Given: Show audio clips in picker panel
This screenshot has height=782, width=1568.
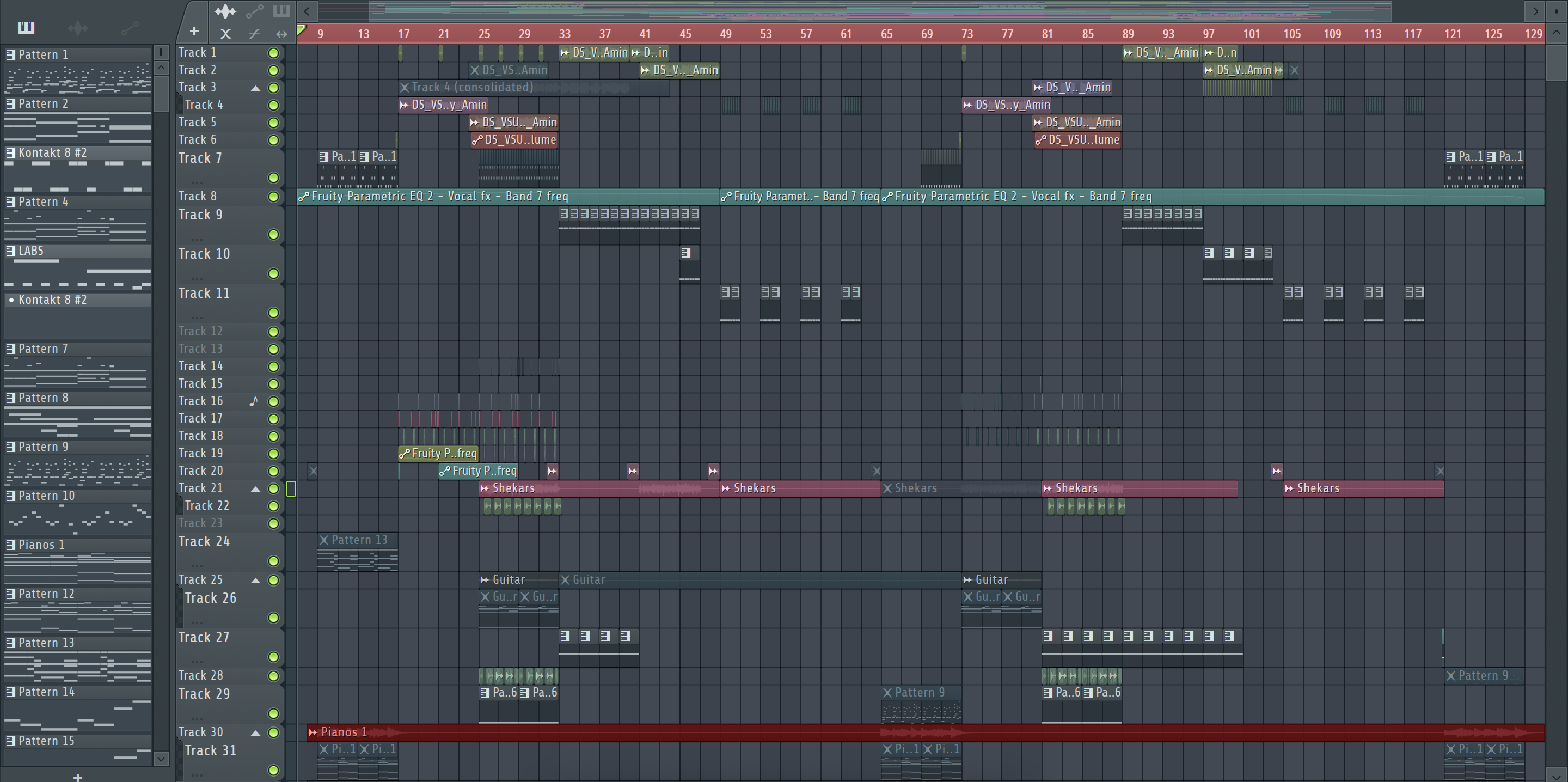Looking at the screenshot, I should 78,28.
